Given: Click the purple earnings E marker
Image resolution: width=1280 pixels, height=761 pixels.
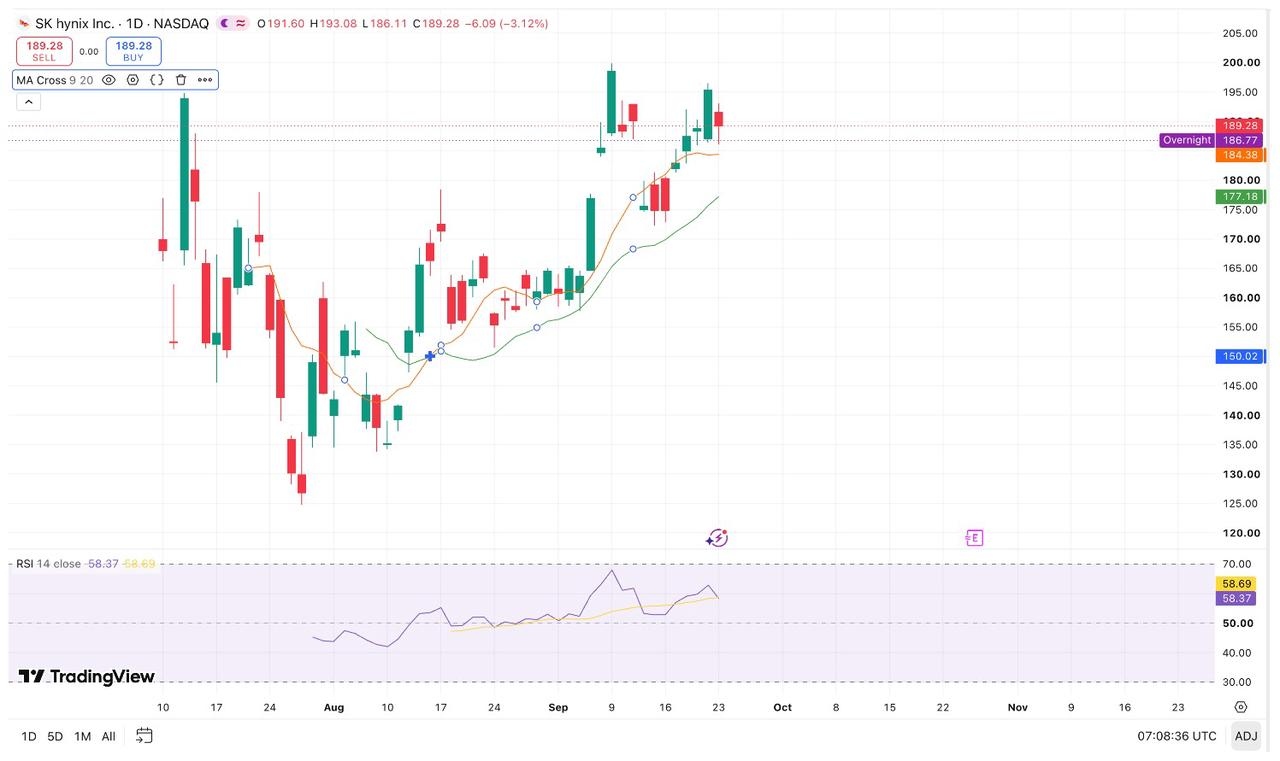Looking at the screenshot, I should pos(974,538).
